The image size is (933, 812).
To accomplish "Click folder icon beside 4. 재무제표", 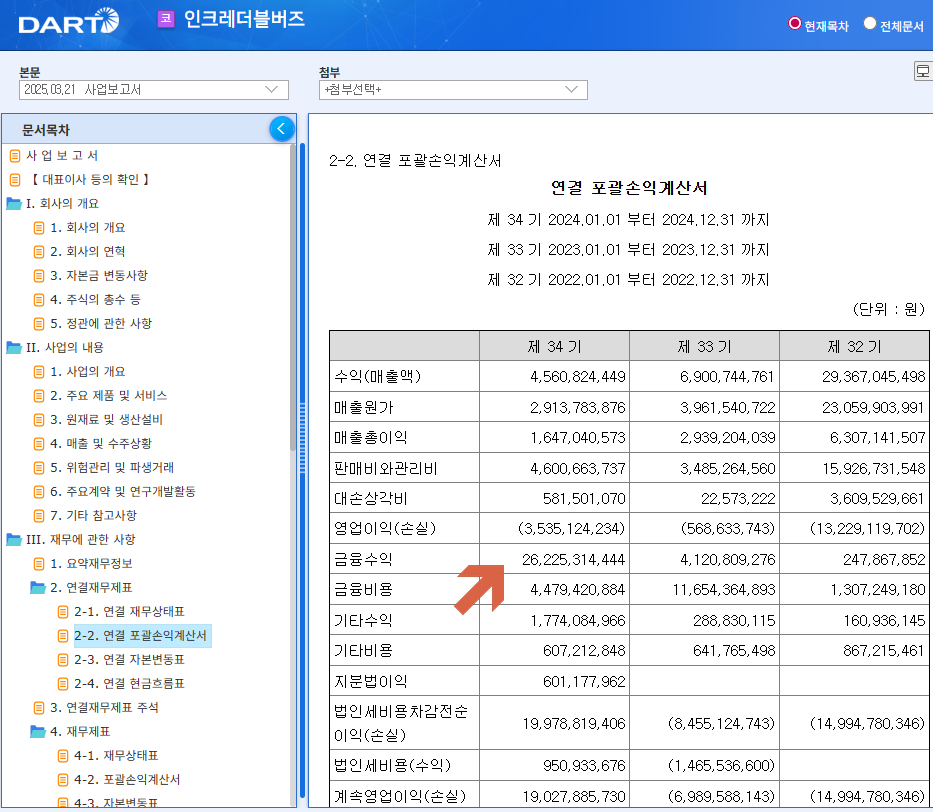I will click(x=37, y=731).
